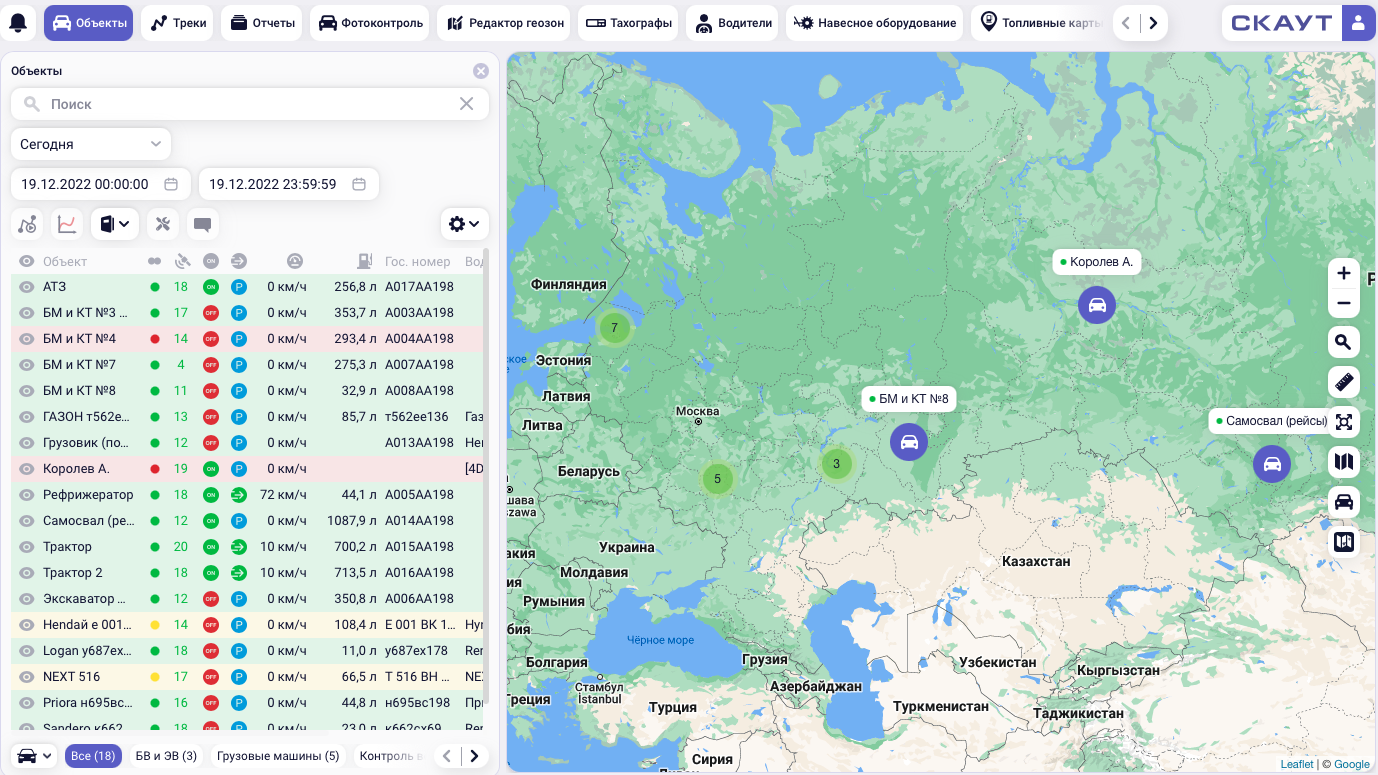1378x775 pixels.
Task: Expand the Сегодня period dropdown
Action: point(91,144)
